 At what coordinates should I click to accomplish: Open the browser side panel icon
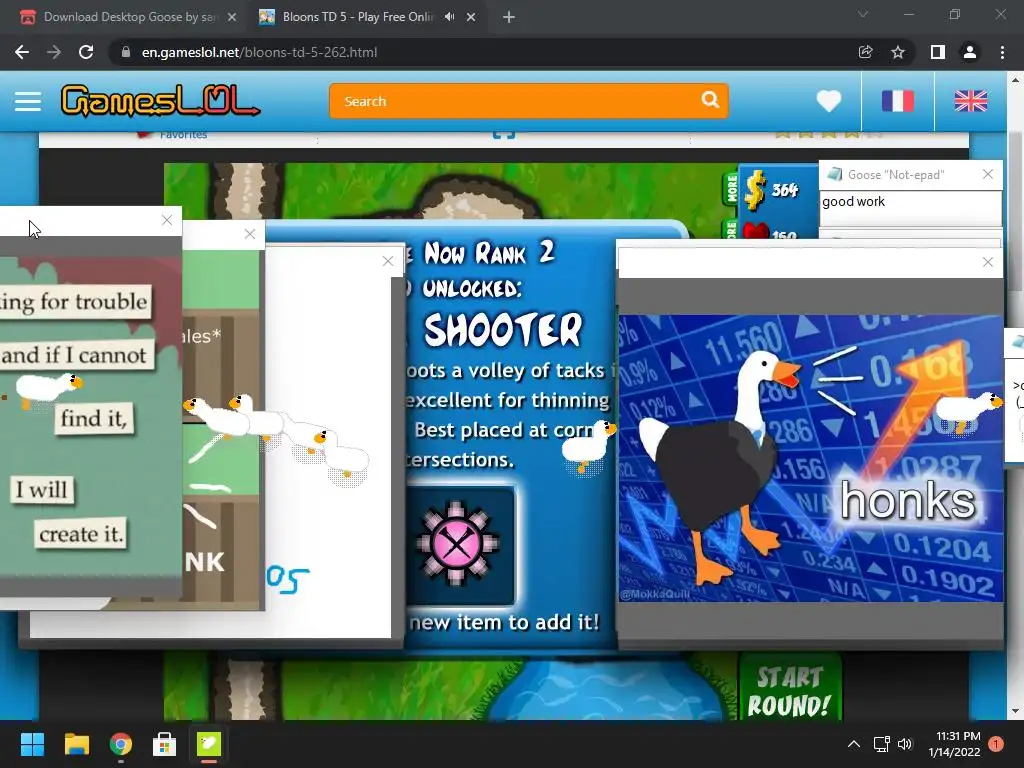pos(937,52)
